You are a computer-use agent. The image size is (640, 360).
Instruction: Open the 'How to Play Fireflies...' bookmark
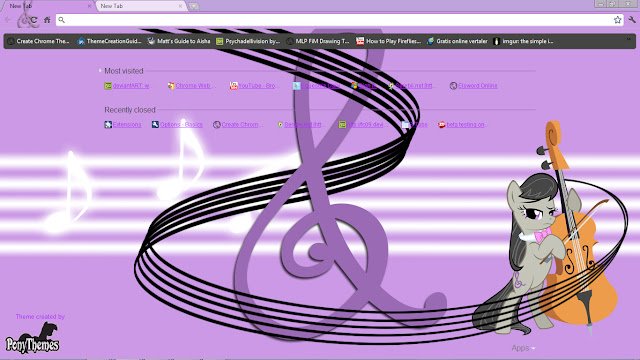click(x=389, y=41)
